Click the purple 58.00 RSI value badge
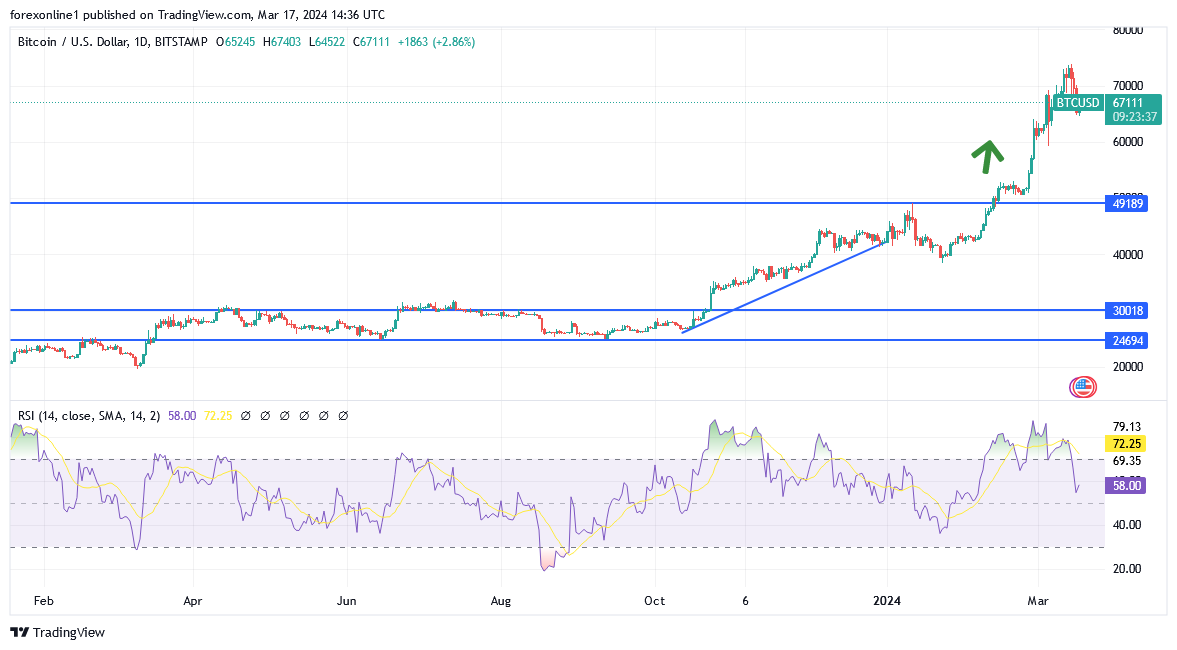Image resolution: width=1177 pixels, height=650 pixels. (1127, 485)
